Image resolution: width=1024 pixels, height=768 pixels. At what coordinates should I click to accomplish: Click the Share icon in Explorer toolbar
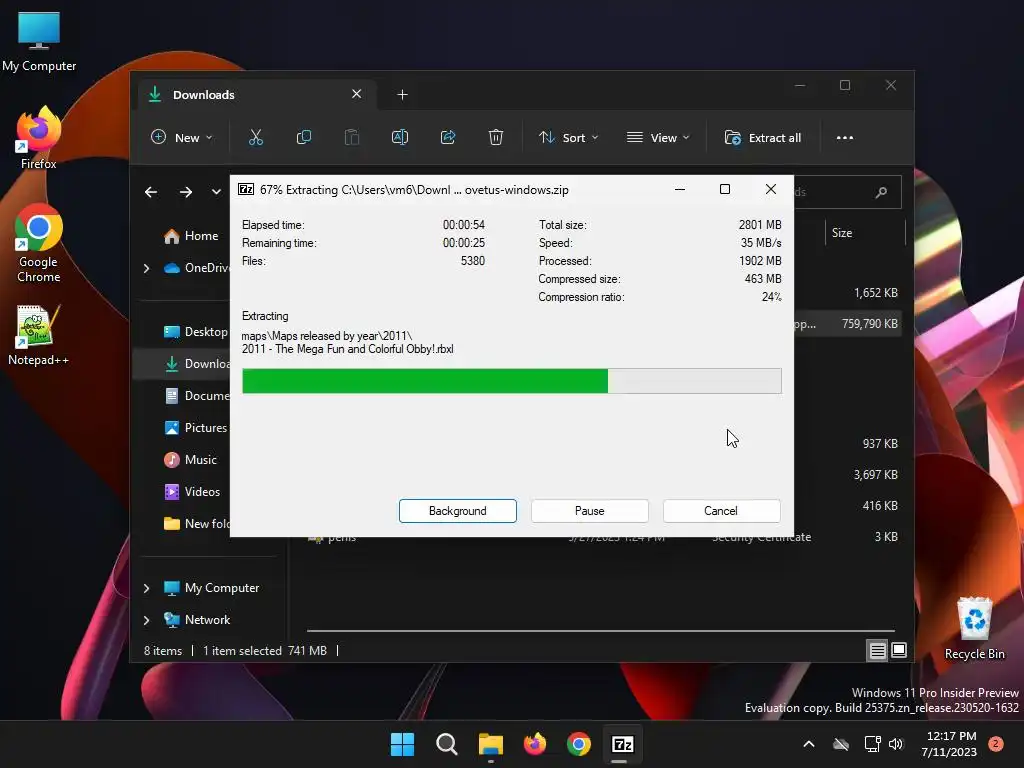pyautogui.click(x=448, y=137)
